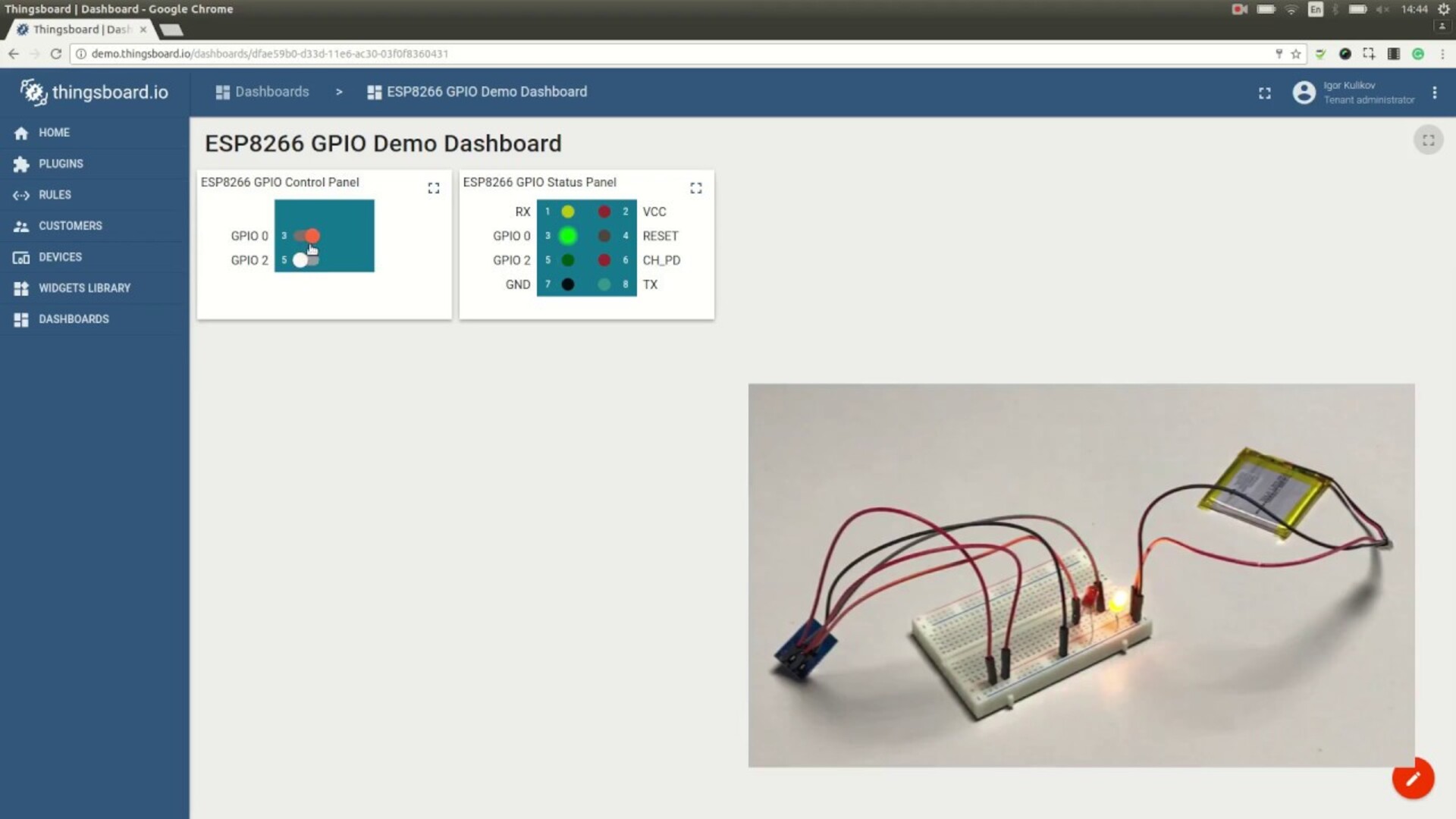1456x819 pixels.
Task: Select Widgets Library in sidebar
Action: [83, 287]
